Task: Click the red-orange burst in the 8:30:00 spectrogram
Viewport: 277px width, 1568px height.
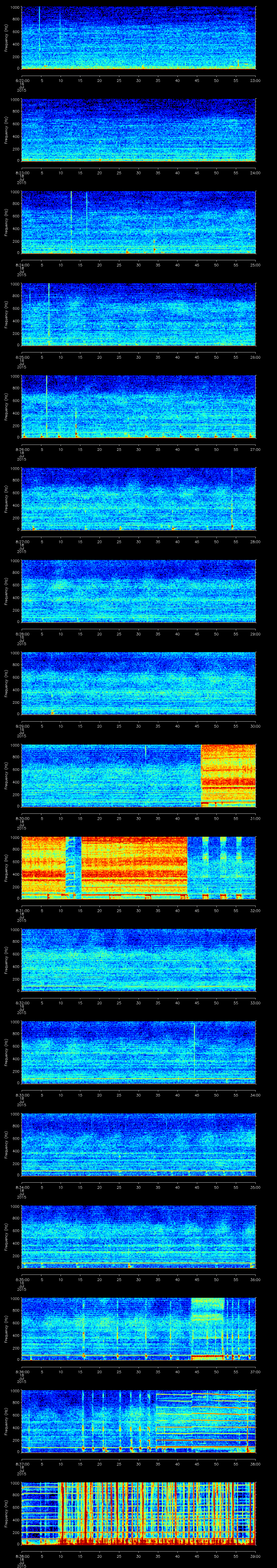Action: [x=228, y=775]
